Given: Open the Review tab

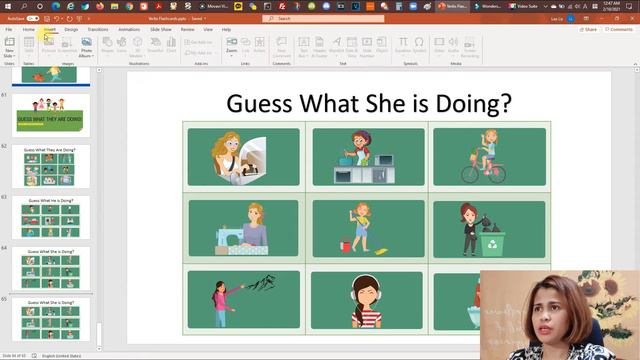Looking at the screenshot, I should point(187,29).
